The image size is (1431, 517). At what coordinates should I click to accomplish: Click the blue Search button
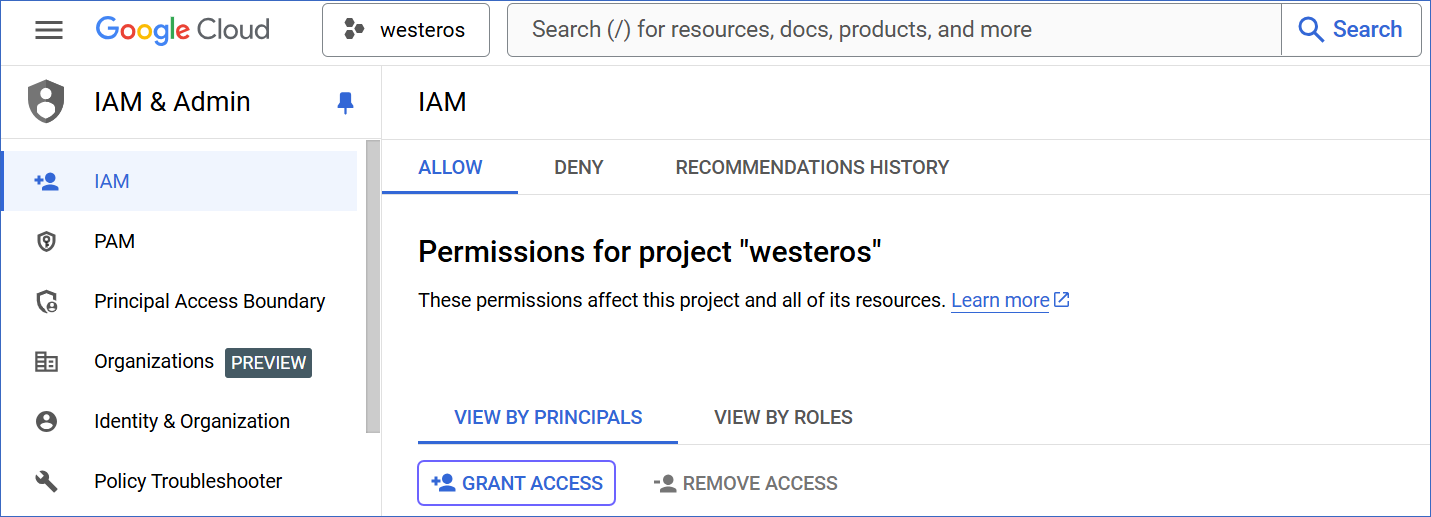coord(1351,30)
